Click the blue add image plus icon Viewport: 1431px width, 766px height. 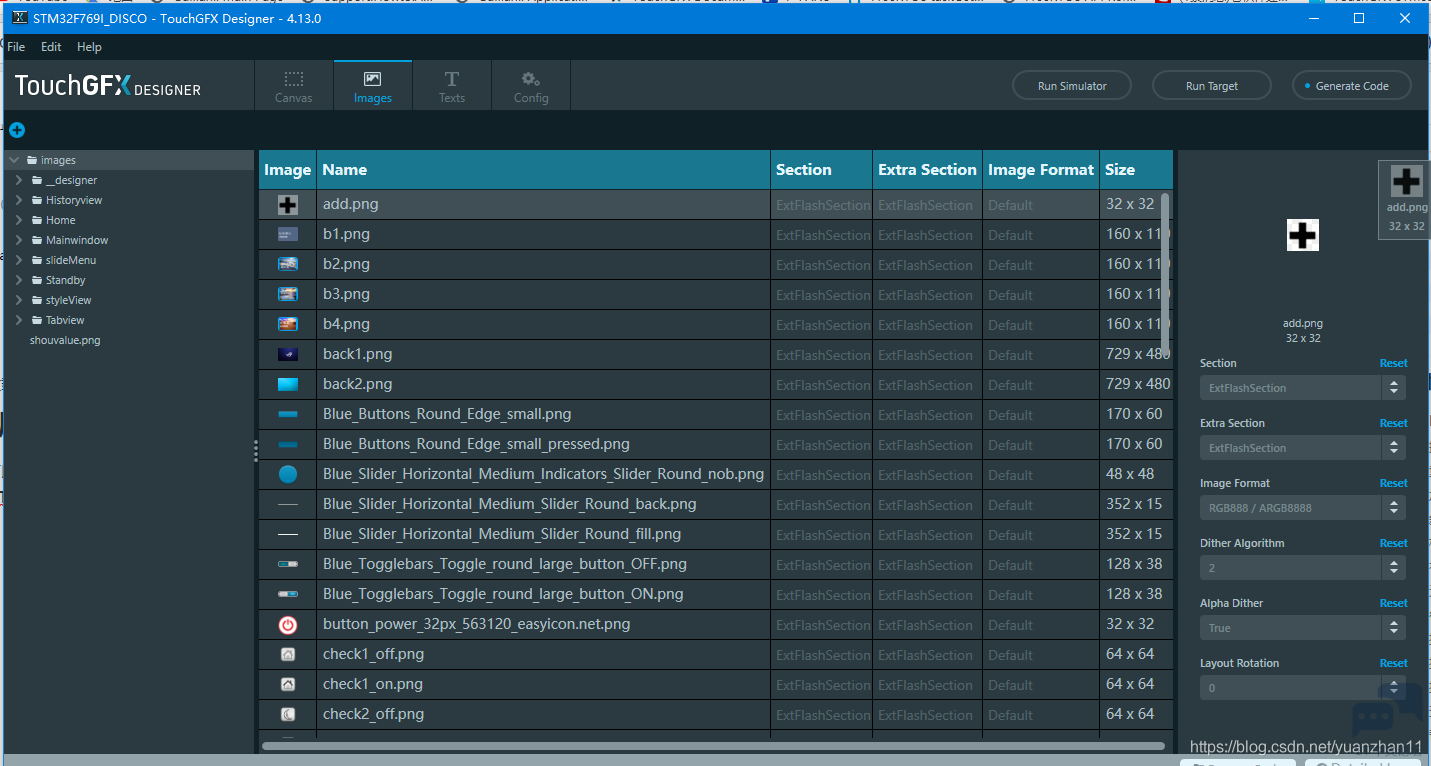[x=17, y=130]
